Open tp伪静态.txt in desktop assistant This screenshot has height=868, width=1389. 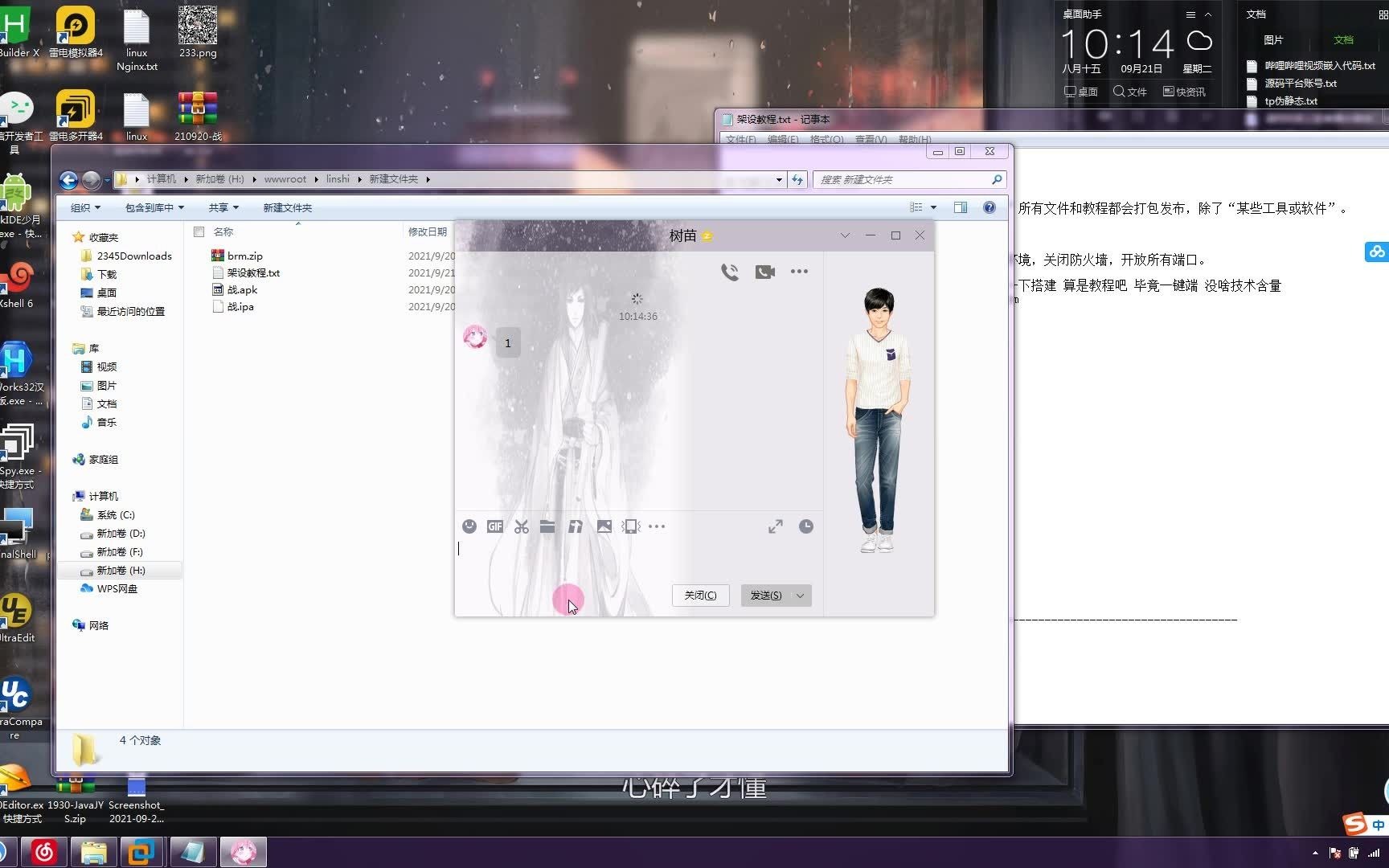point(1291,100)
